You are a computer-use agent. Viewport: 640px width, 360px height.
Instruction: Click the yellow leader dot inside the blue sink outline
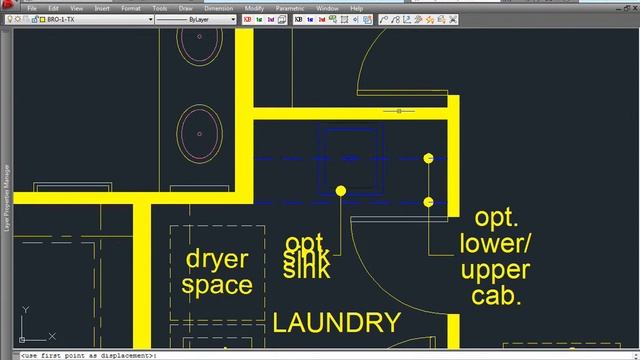(341, 191)
